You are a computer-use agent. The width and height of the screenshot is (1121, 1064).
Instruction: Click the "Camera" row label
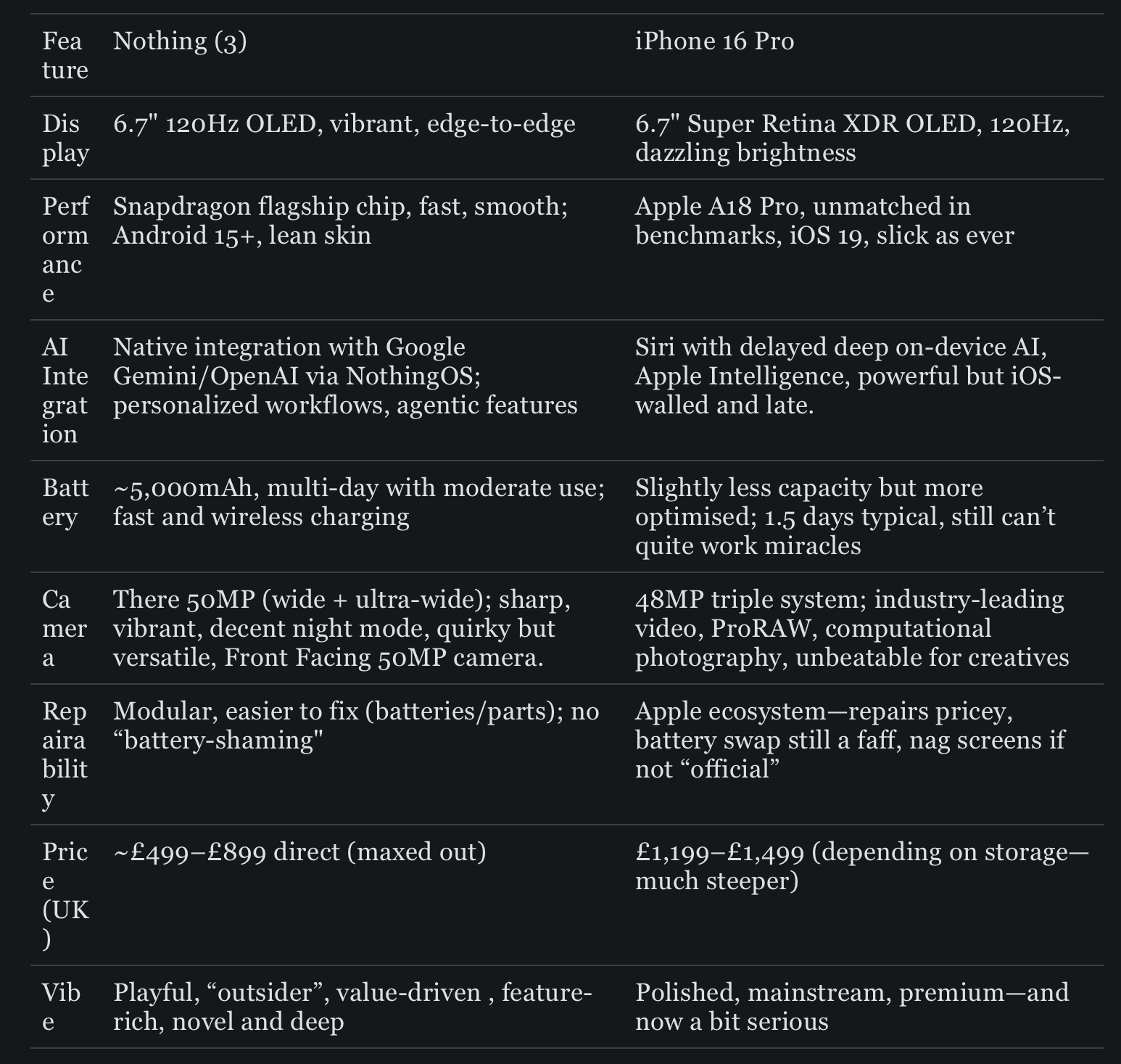[x=65, y=628]
